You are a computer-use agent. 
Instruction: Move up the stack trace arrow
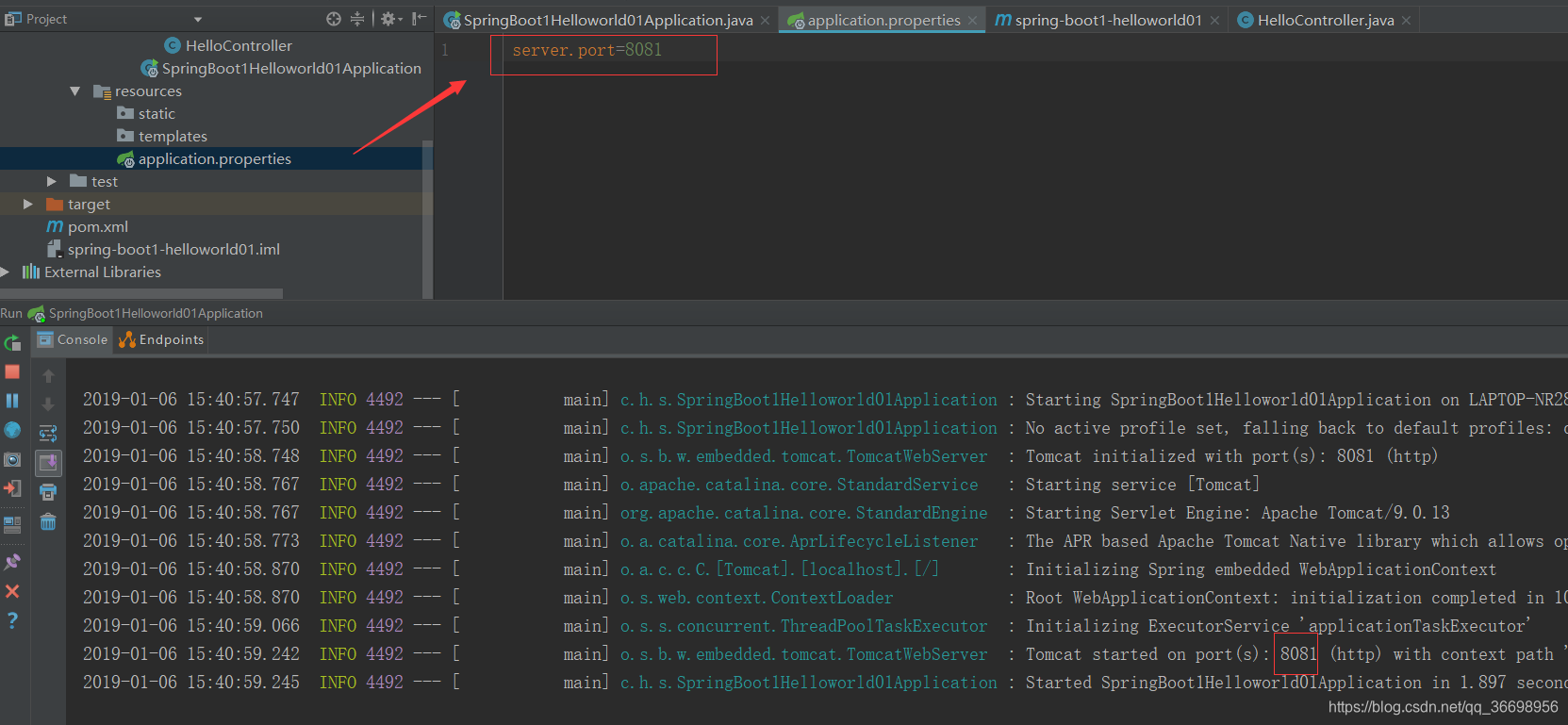pos(48,376)
